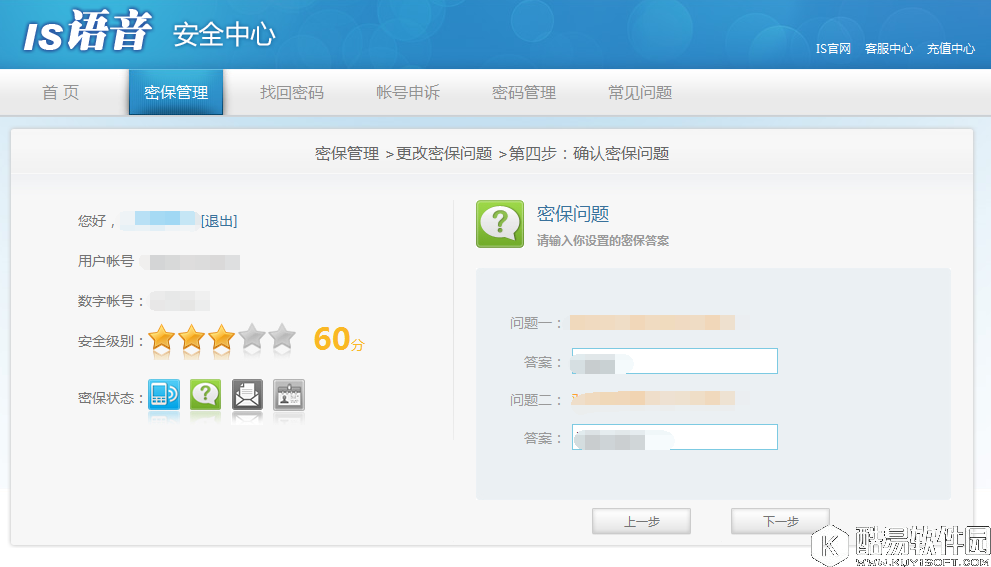Click the first gold security star

(x=161, y=338)
